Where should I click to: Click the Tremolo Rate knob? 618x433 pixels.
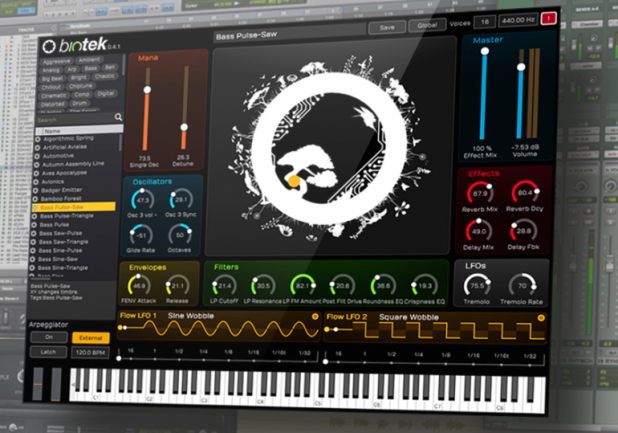pyautogui.click(x=522, y=286)
